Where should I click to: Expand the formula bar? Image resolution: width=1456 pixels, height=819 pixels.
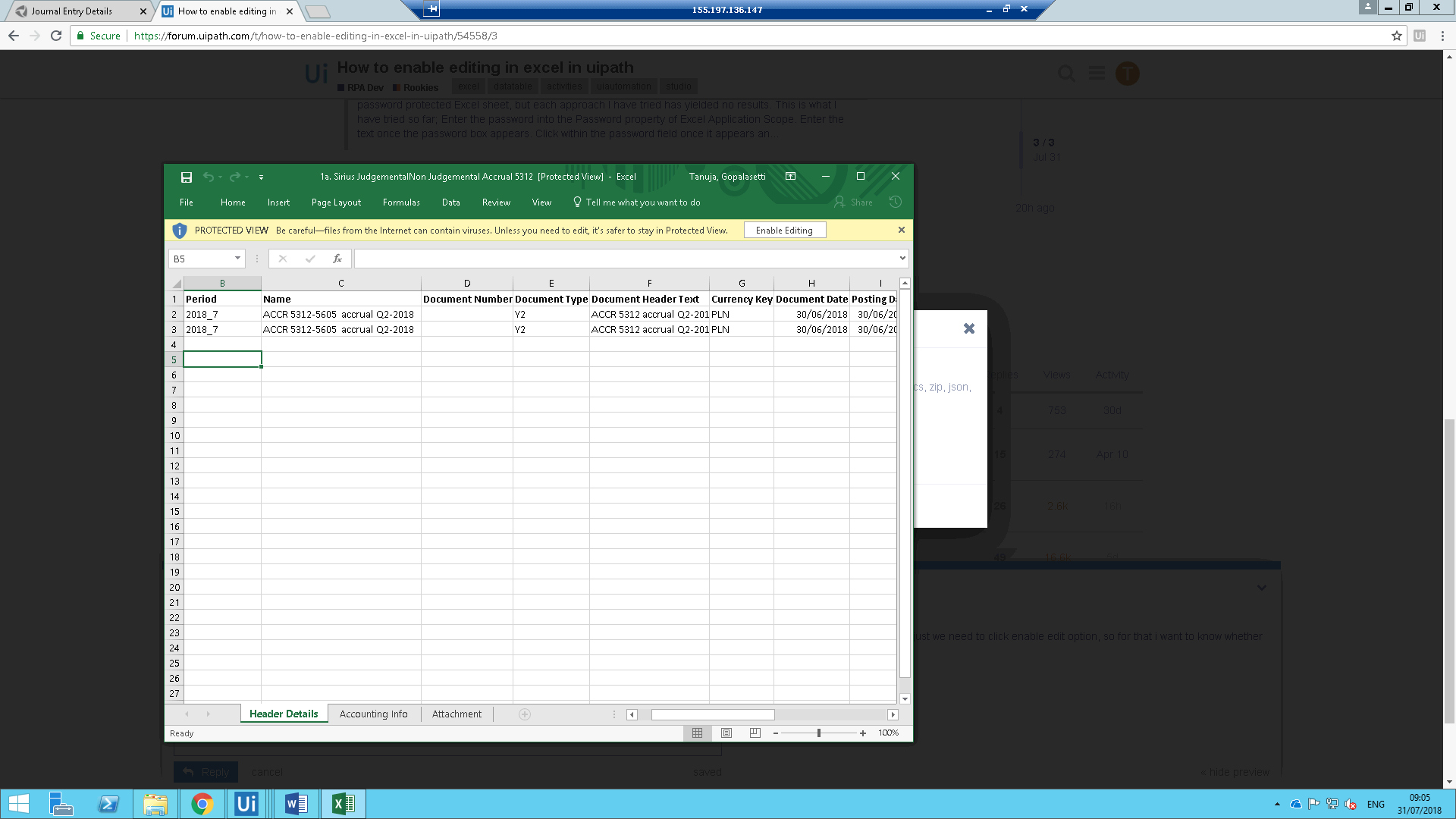(902, 259)
